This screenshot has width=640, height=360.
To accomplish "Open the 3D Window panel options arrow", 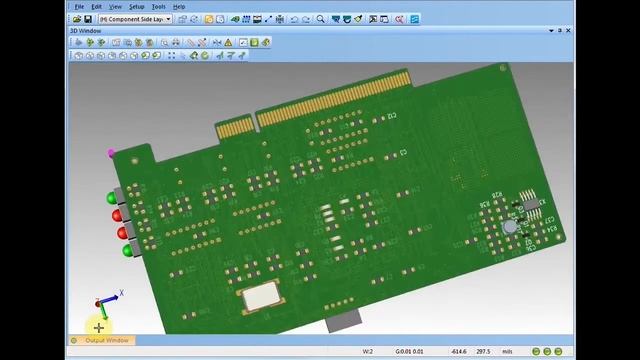I will 551,31.
